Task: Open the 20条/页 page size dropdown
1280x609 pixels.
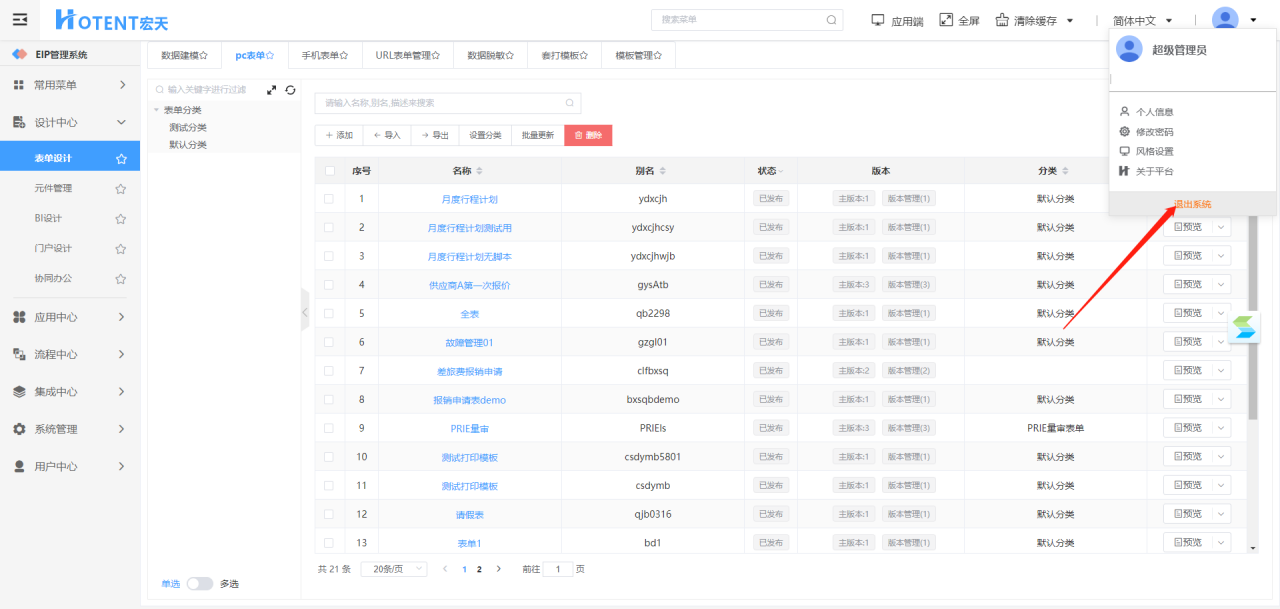Action: click(x=393, y=569)
